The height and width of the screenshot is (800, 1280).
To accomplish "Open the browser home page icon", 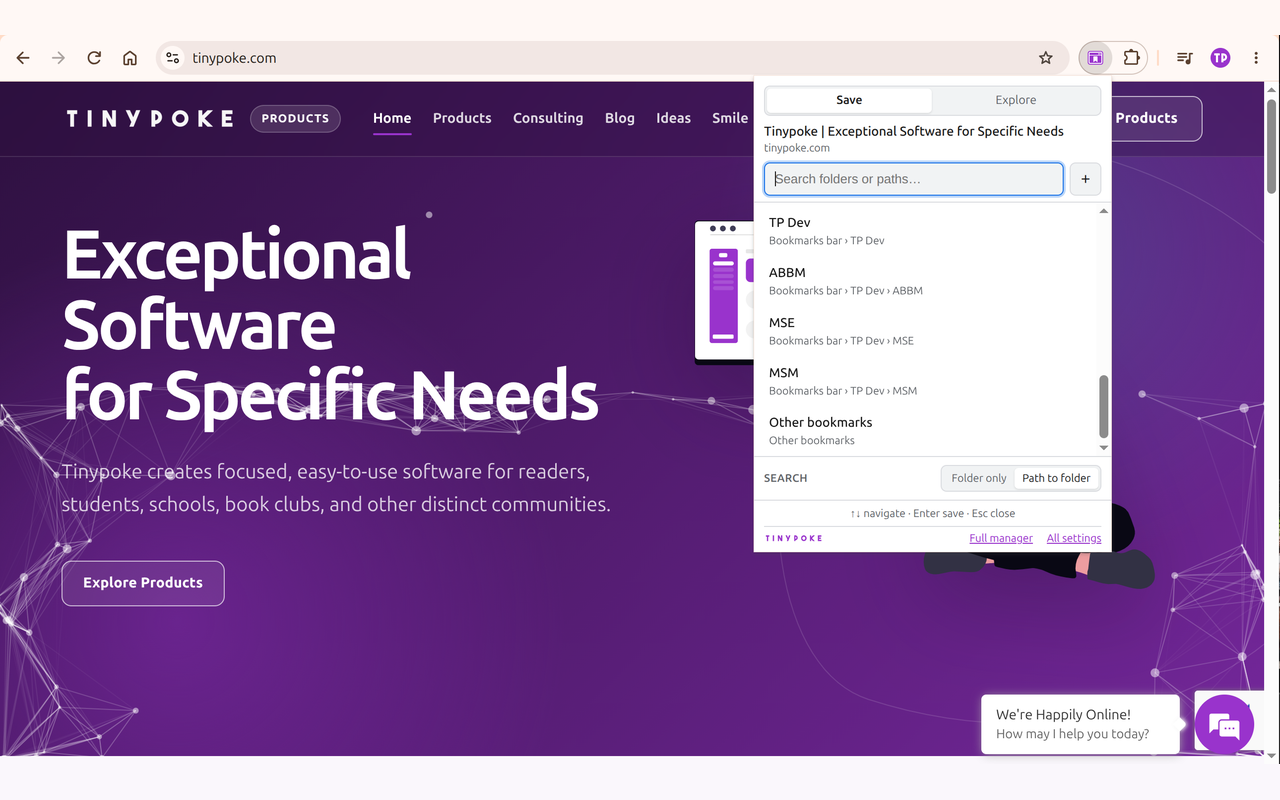I will click(x=130, y=58).
